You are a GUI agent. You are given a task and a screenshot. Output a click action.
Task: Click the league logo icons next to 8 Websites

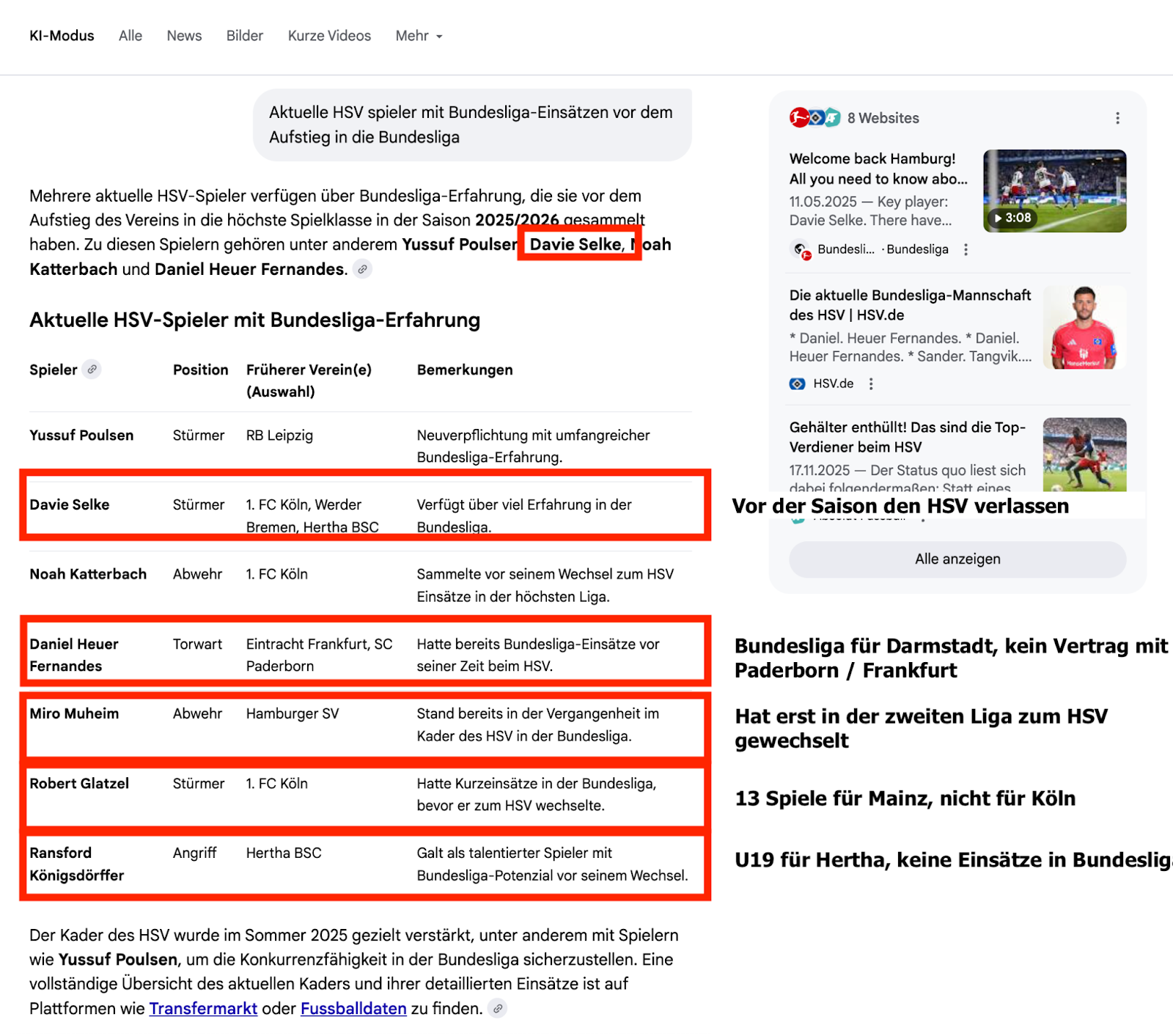pos(814,117)
